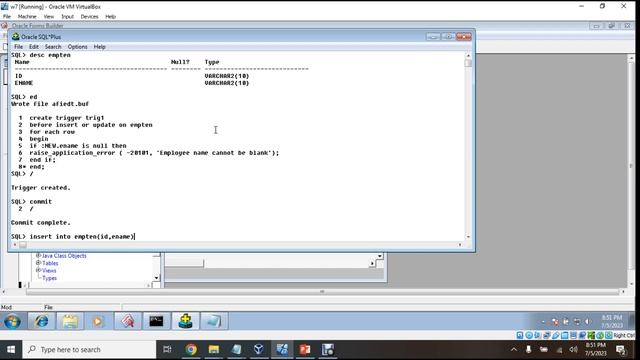
Task: Open VirtualBox Machine menu
Action: pos(27,17)
